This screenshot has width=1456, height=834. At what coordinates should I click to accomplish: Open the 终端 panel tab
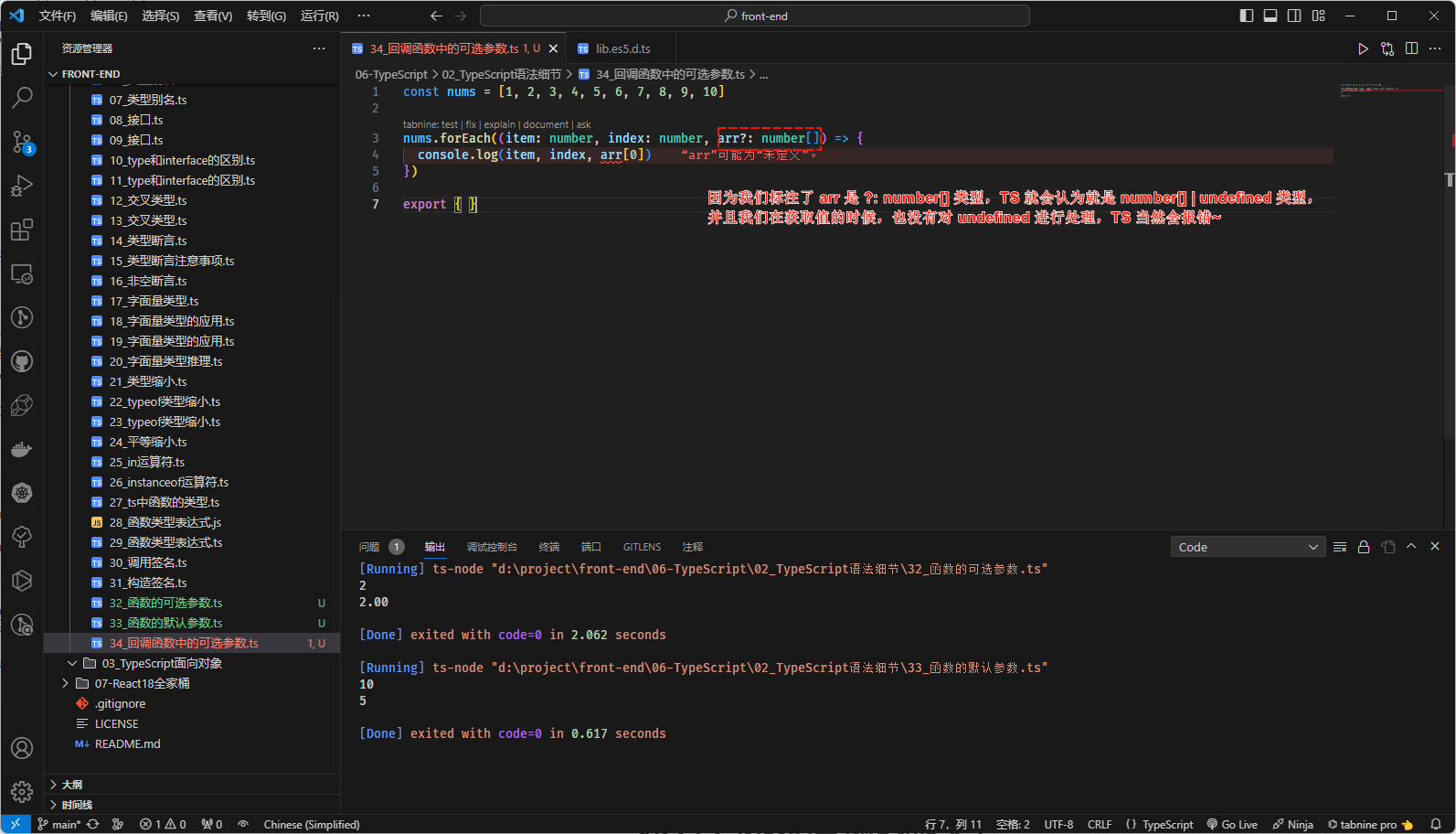[549, 547]
